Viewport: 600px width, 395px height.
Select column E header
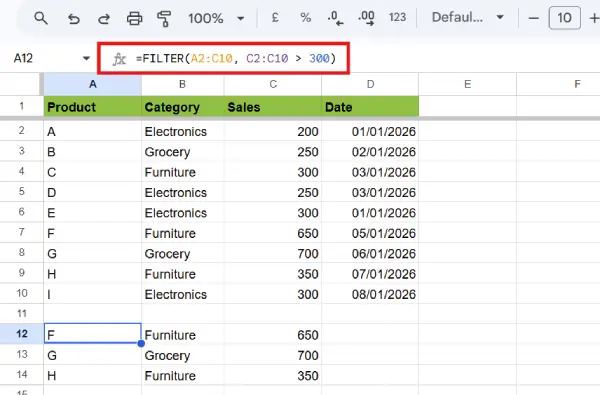(468, 84)
